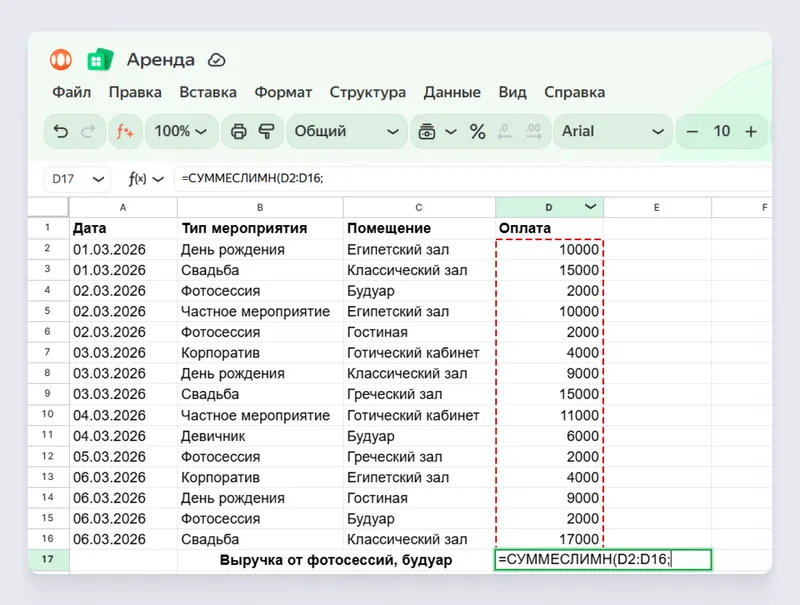The height and width of the screenshot is (605, 800).
Task: Click the orange Yandex 360 logo icon
Action: [x=61, y=60]
